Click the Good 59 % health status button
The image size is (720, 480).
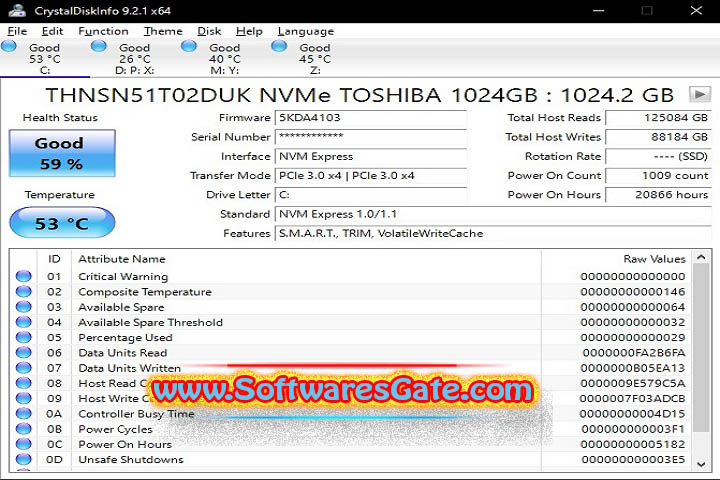tap(62, 153)
